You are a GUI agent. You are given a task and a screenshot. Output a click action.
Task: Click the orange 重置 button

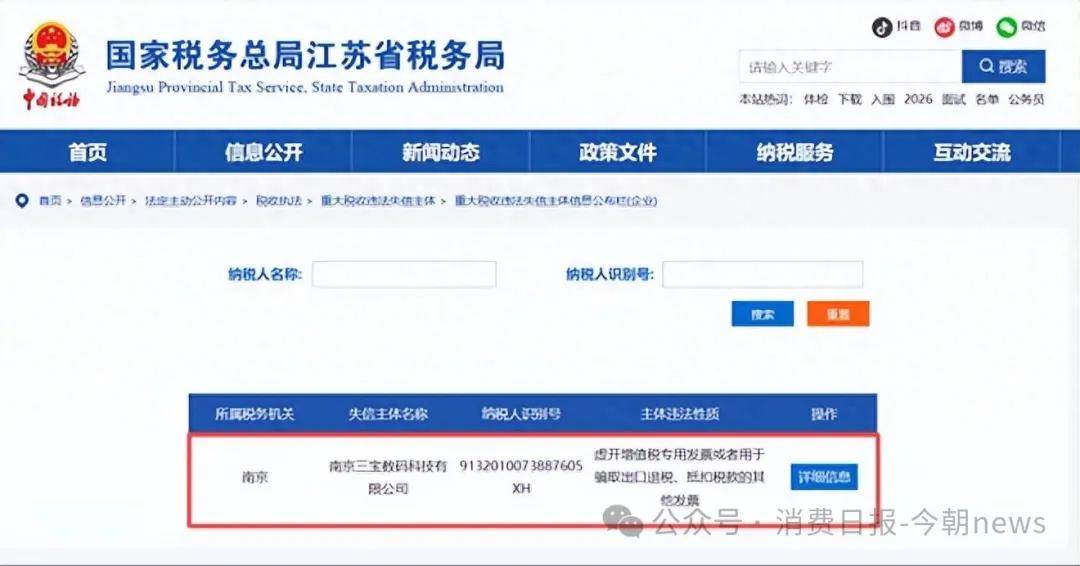click(838, 314)
